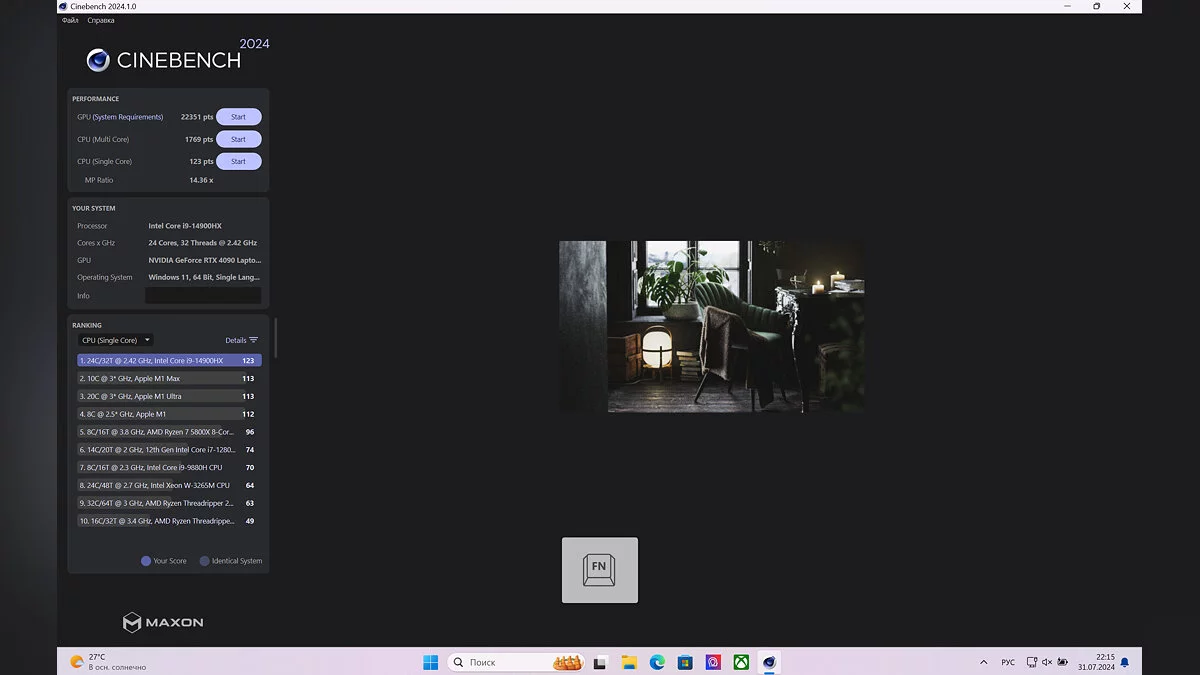Click the processor name Intel Core i9-14900HX
Image resolution: width=1200 pixels, height=675 pixels.
(185, 226)
